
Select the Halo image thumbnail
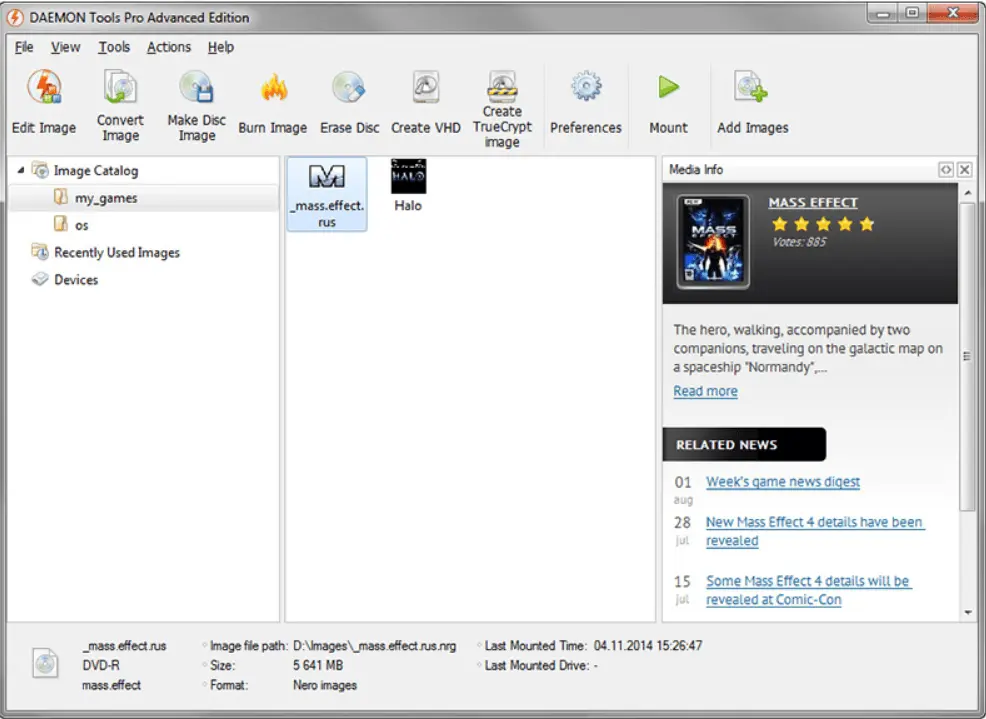click(x=408, y=186)
